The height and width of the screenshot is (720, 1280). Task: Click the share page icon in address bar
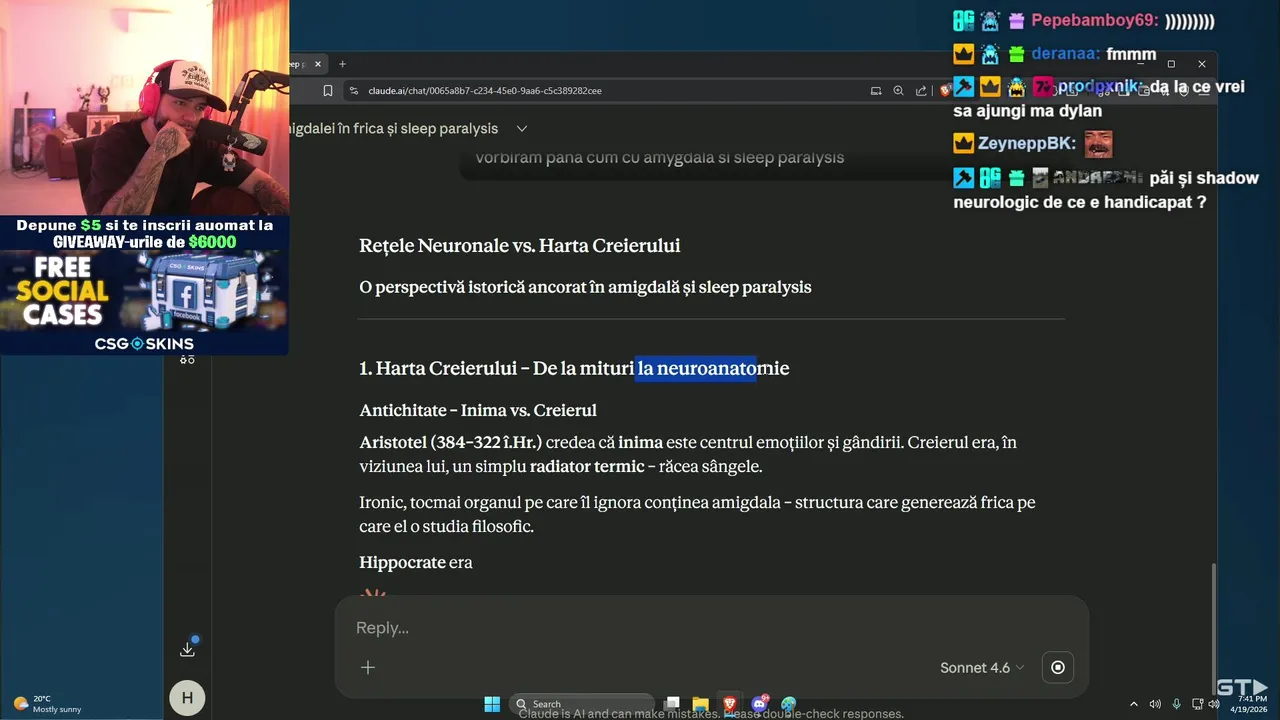[x=920, y=91]
